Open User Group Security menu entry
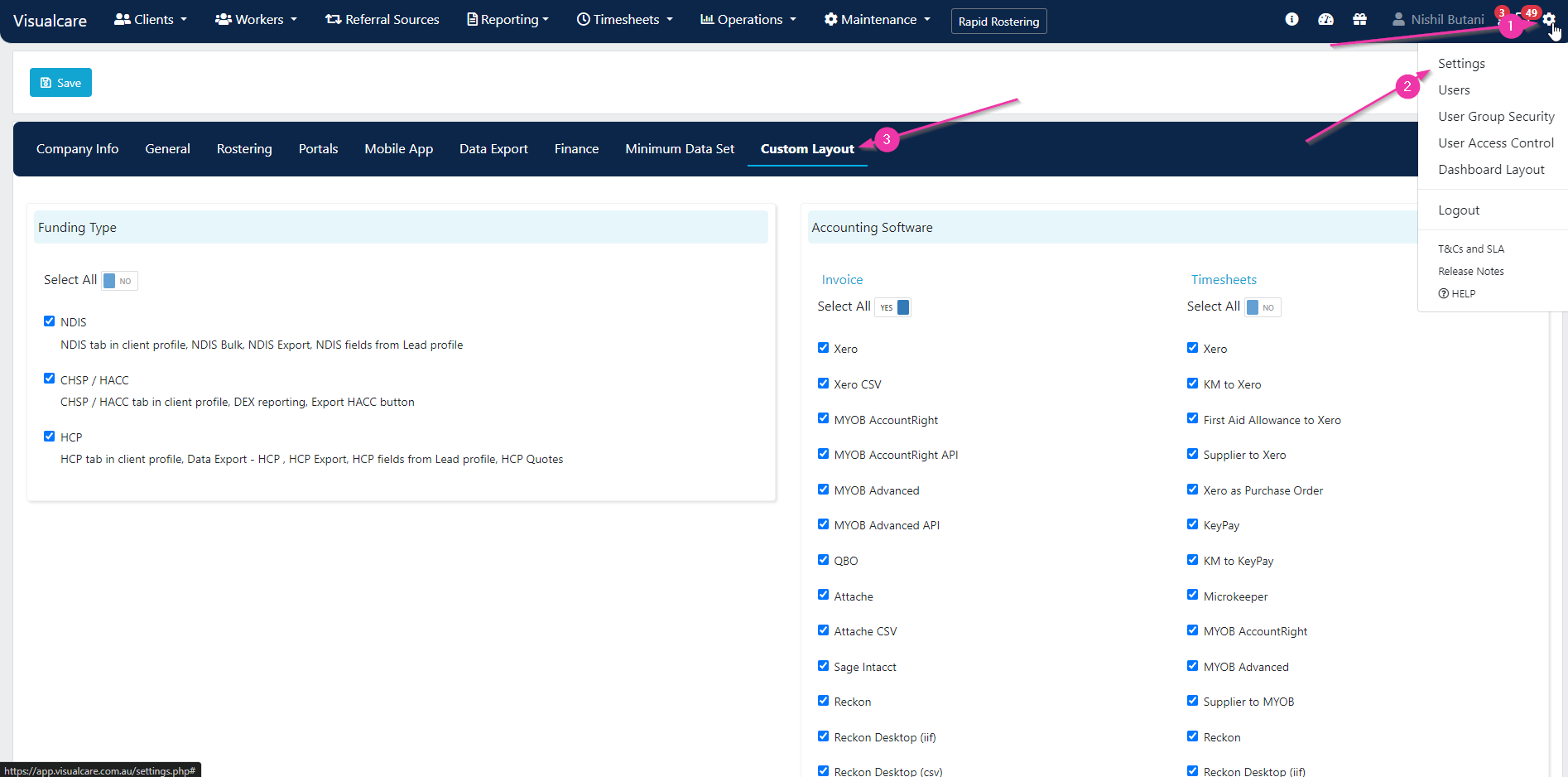The height and width of the screenshot is (777, 1568). [1496, 117]
